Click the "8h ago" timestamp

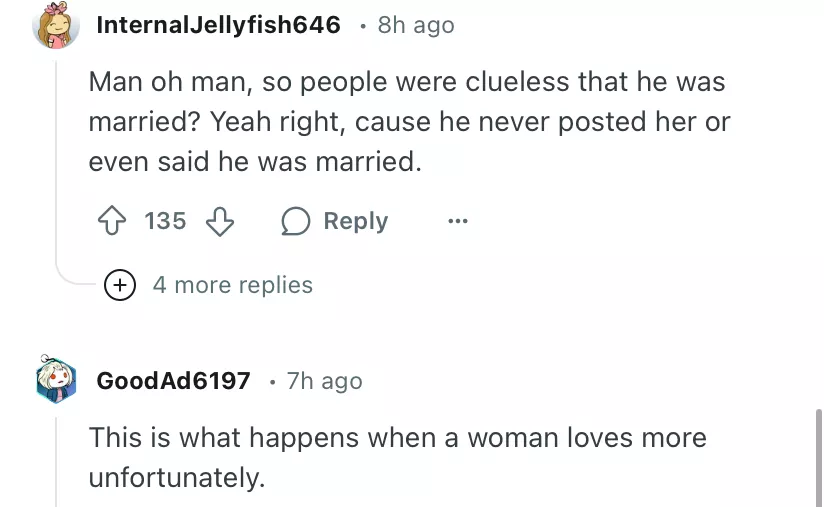415,25
